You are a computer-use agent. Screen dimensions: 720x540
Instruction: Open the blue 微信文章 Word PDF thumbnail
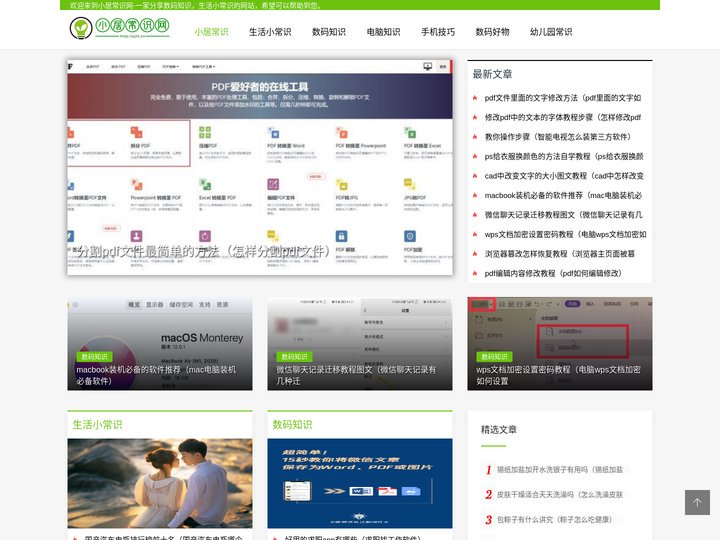(x=360, y=484)
